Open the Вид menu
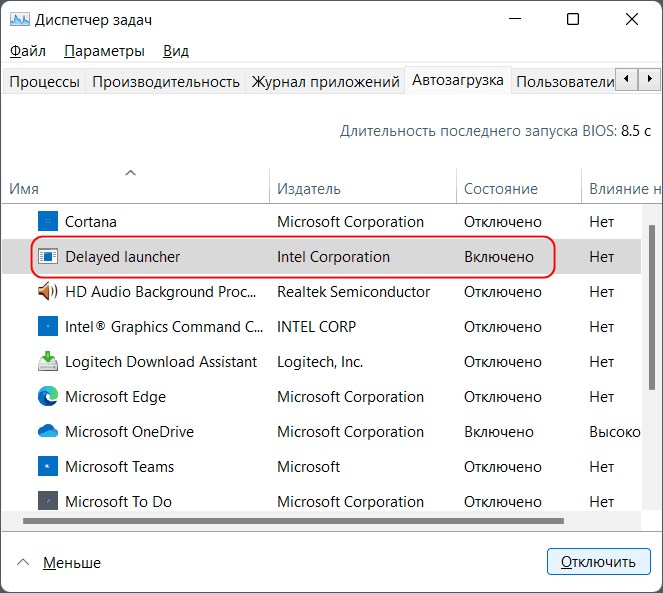Image resolution: width=663 pixels, height=593 pixels. (x=176, y=51)
